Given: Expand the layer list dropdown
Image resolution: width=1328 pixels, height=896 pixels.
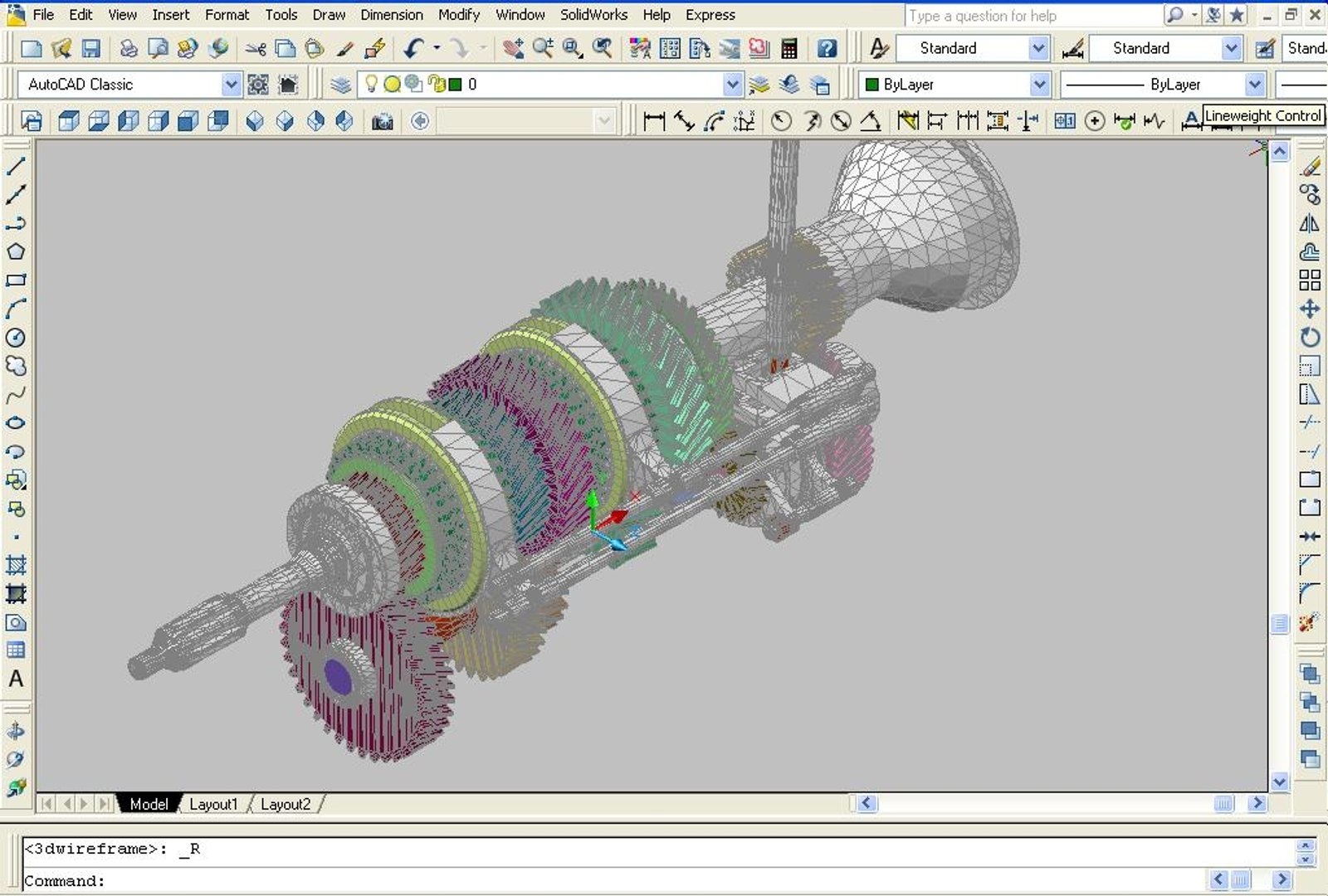Looking at the screenshot, I should [x=732, y=84].
